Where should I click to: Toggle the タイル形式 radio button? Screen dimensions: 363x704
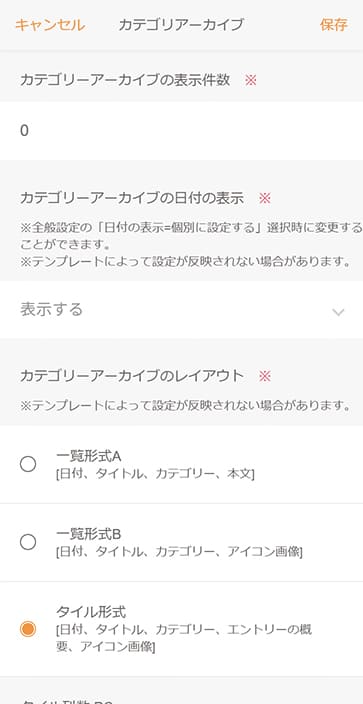click(x=28, y=629)
